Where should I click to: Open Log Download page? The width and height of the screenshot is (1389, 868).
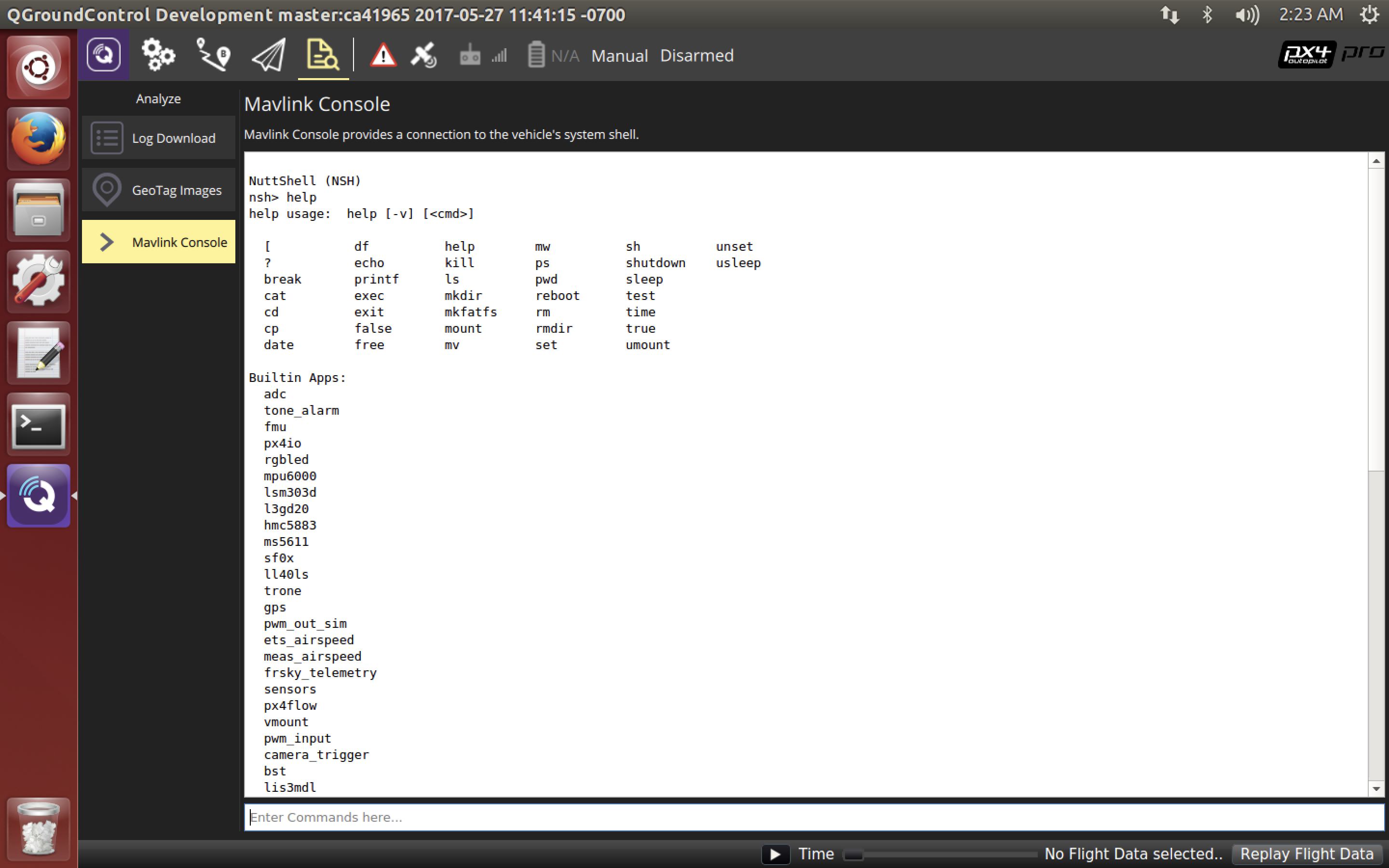[158, 138]
